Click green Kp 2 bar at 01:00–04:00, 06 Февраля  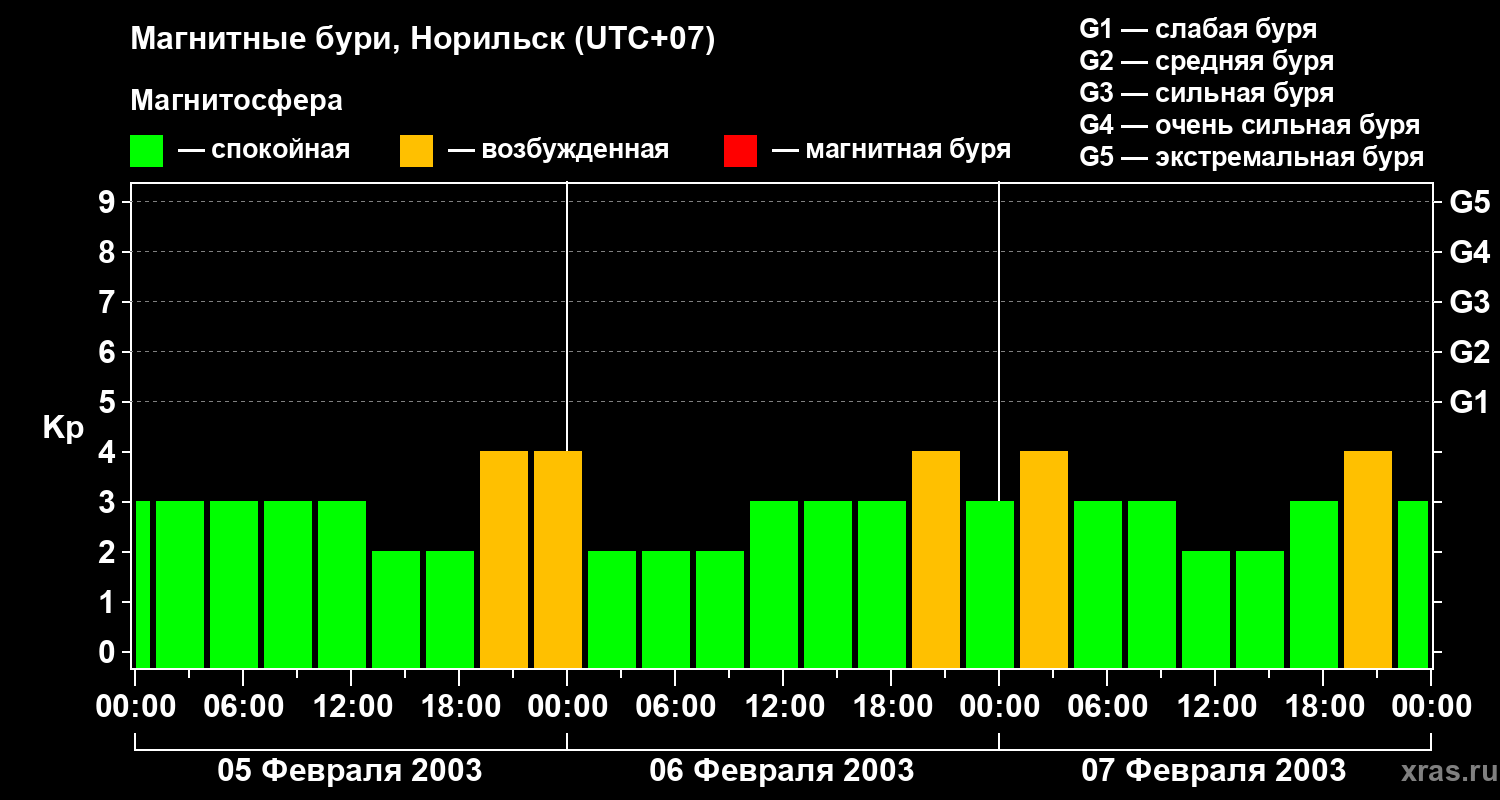point(612,609)
